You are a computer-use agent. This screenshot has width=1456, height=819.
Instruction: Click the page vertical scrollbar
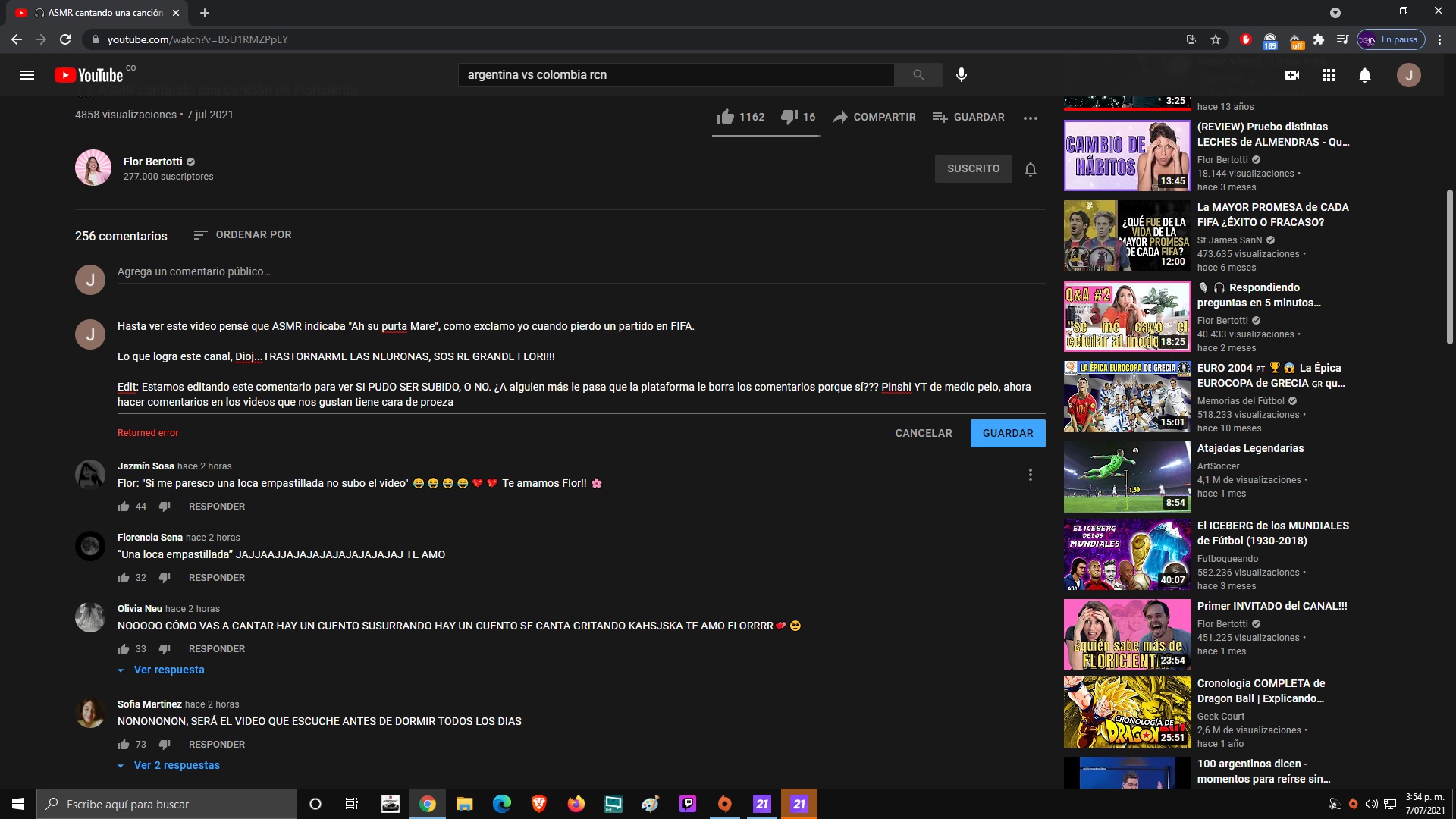1449,265
